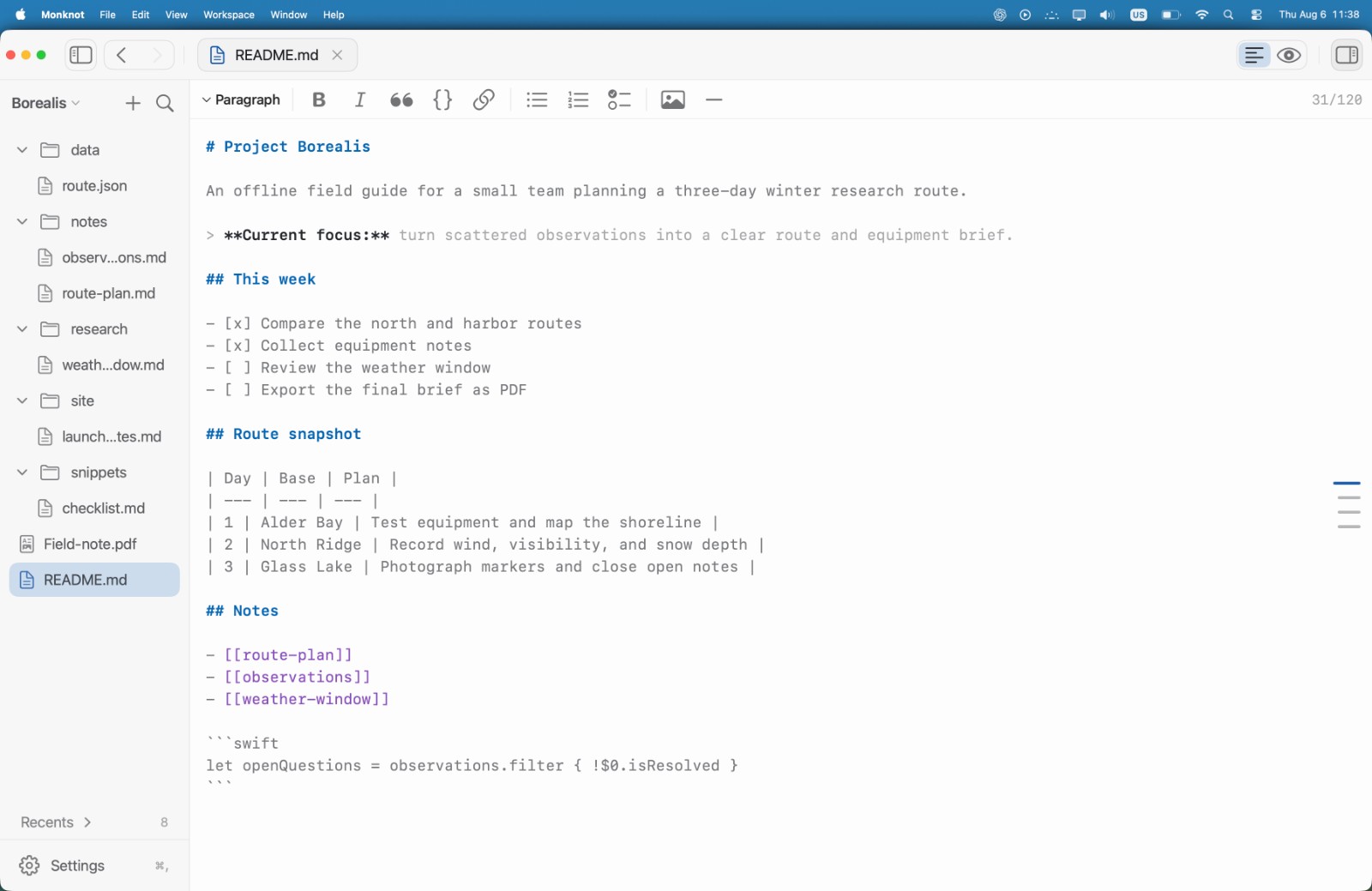Go back to previous document
1372x891 pixels.
coord(122,55)
